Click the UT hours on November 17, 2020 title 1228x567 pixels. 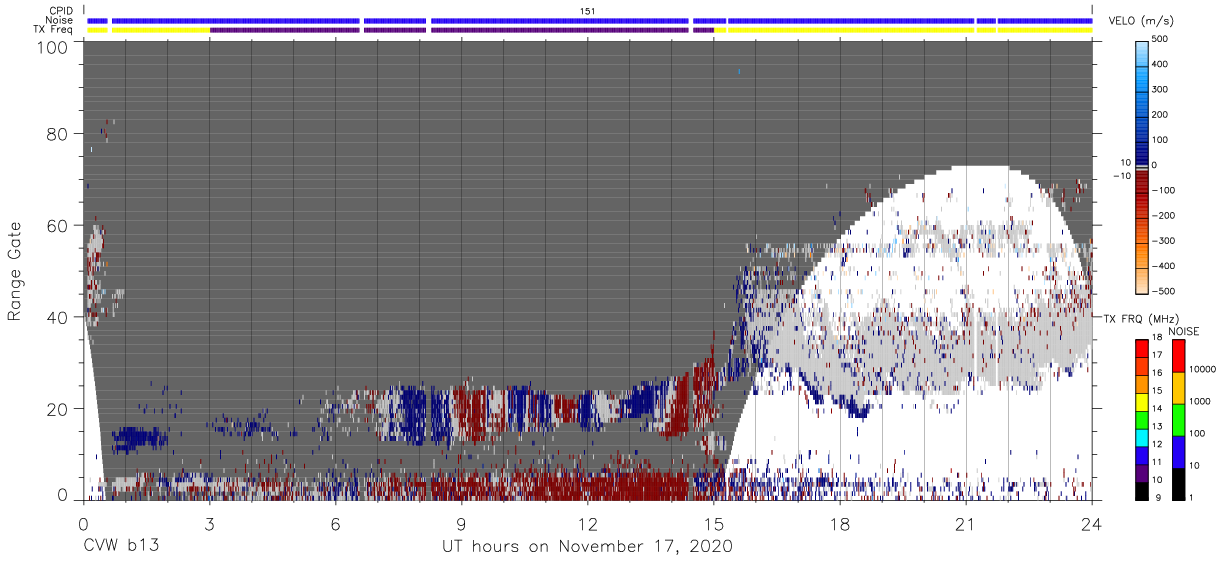coord(588,546)
